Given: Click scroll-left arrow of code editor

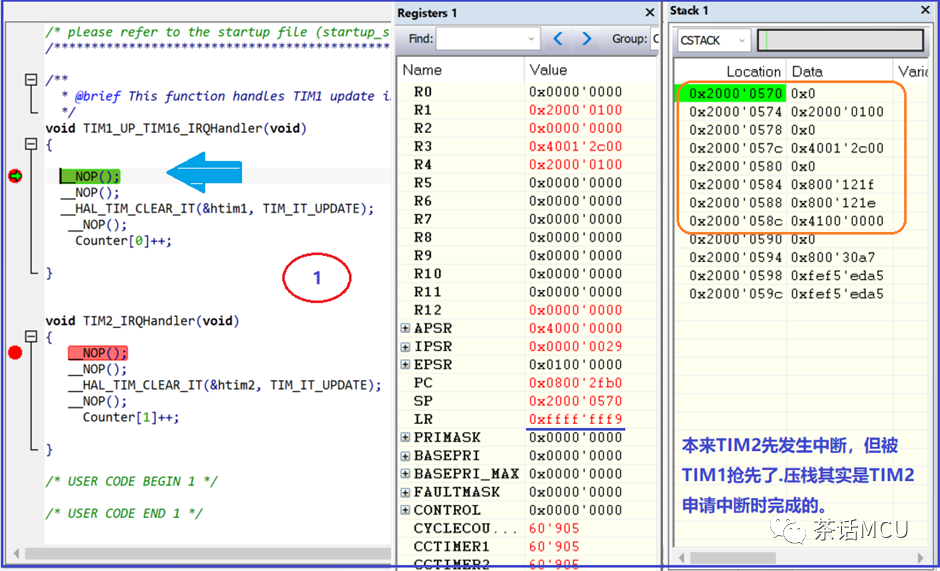Looking at the screenshot, I should [x=16, y=553].
